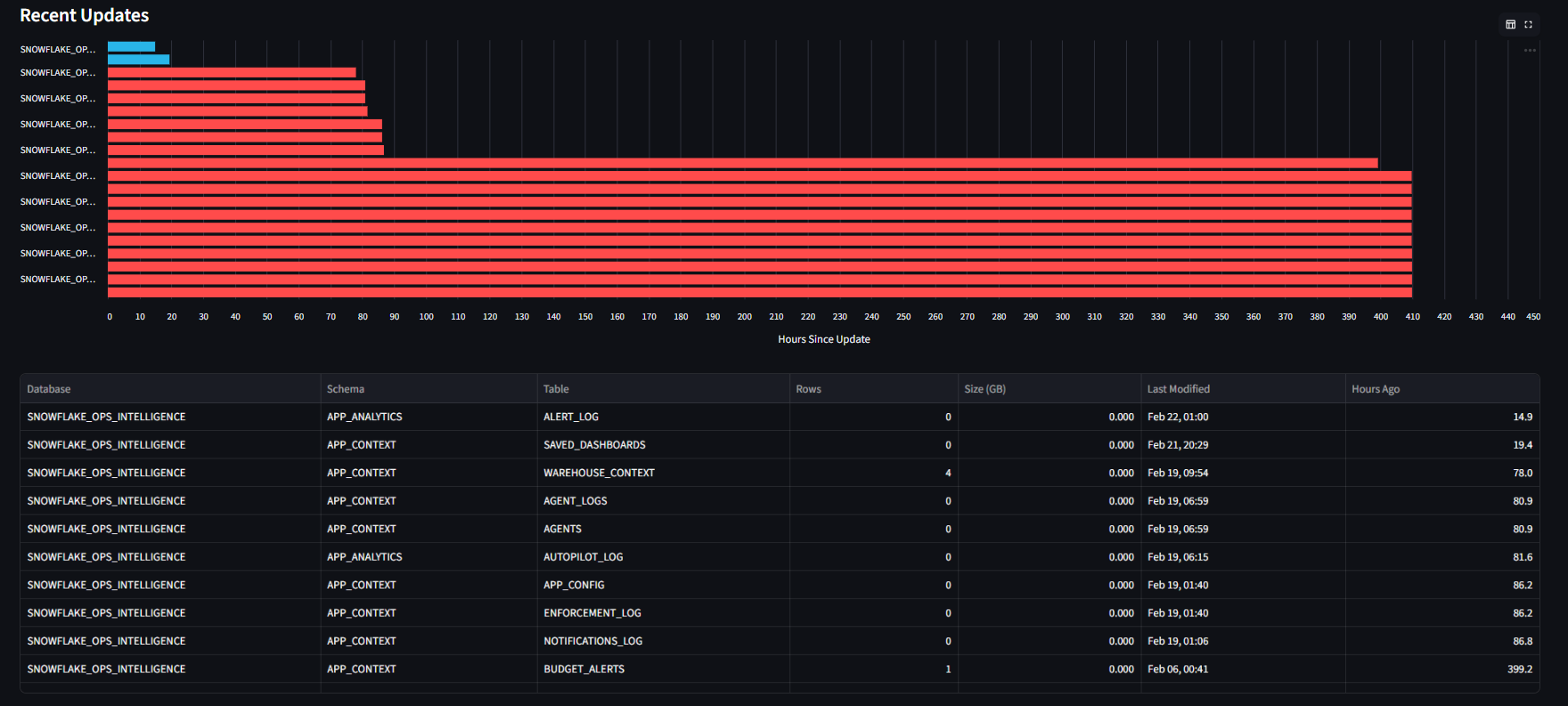The image size is (1568, 706).
Task: Click the 19.4 hours ago value
Action: click(x=1442, y=445)
